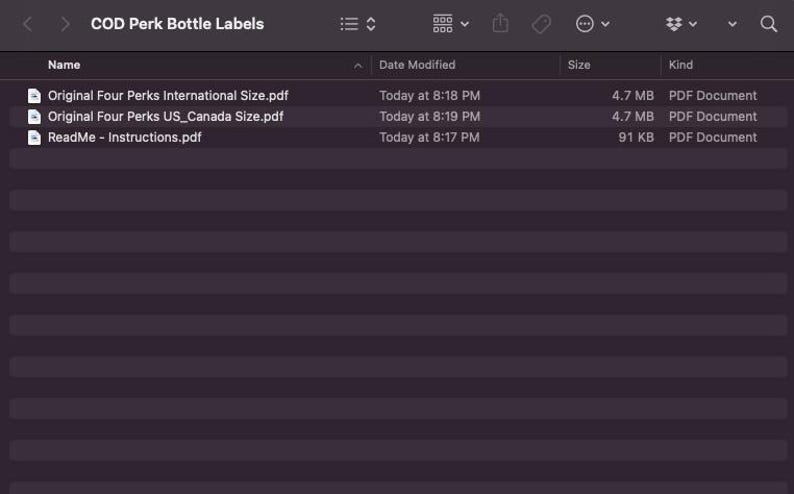794x494 pixels.
Task: Click the Today at 8:18 PM date
Action: 429,96
